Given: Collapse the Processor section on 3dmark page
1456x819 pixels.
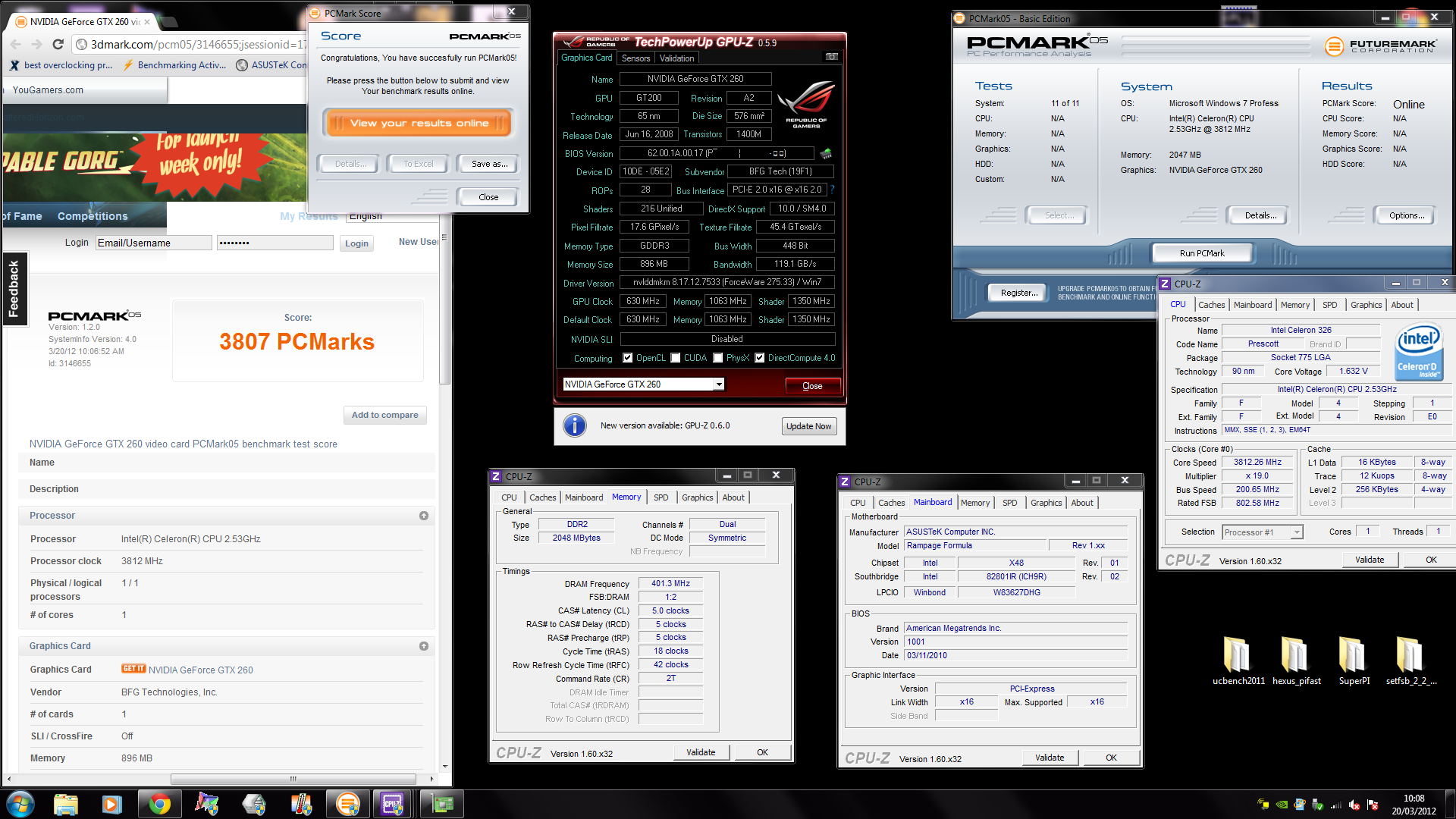Looking at the screenshot, I should (424, 516).
